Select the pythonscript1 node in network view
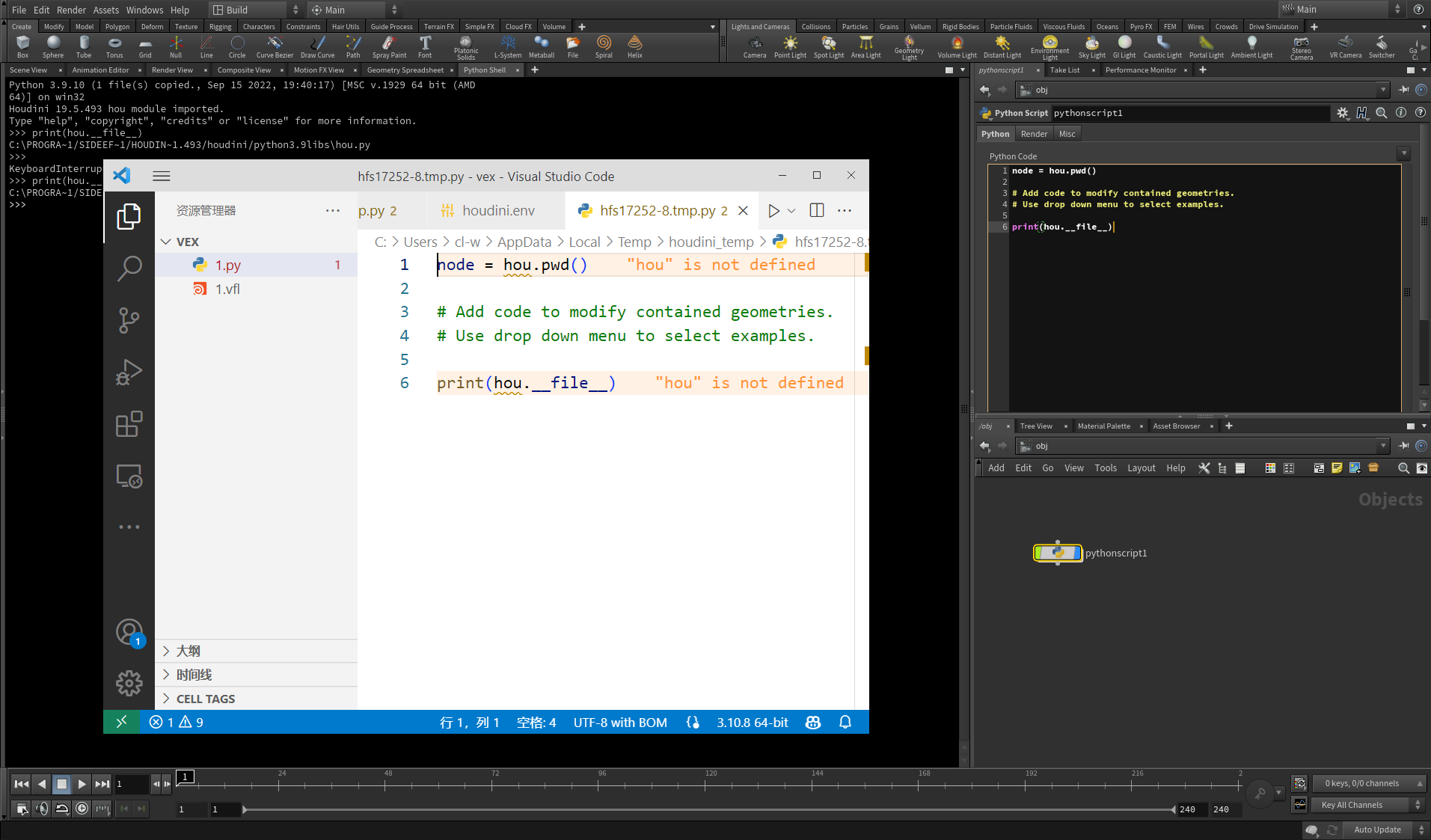 click(1058, 553)
